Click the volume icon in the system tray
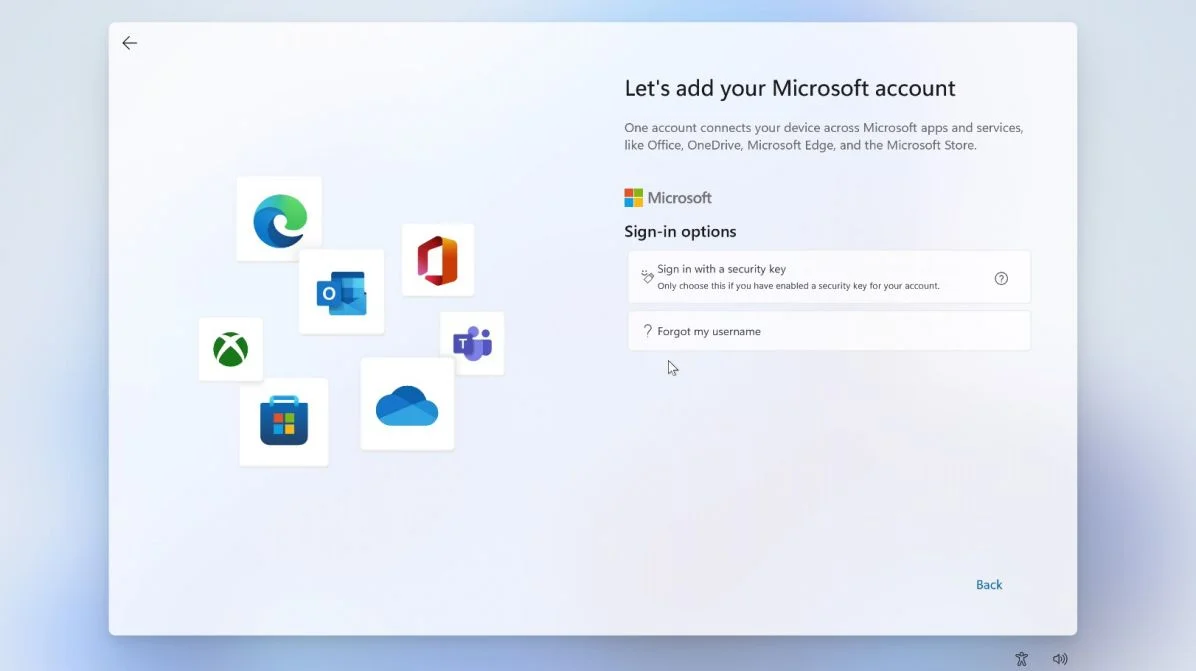The width and height of the screenshot is (1196, 671). [x=1060, y=659]
